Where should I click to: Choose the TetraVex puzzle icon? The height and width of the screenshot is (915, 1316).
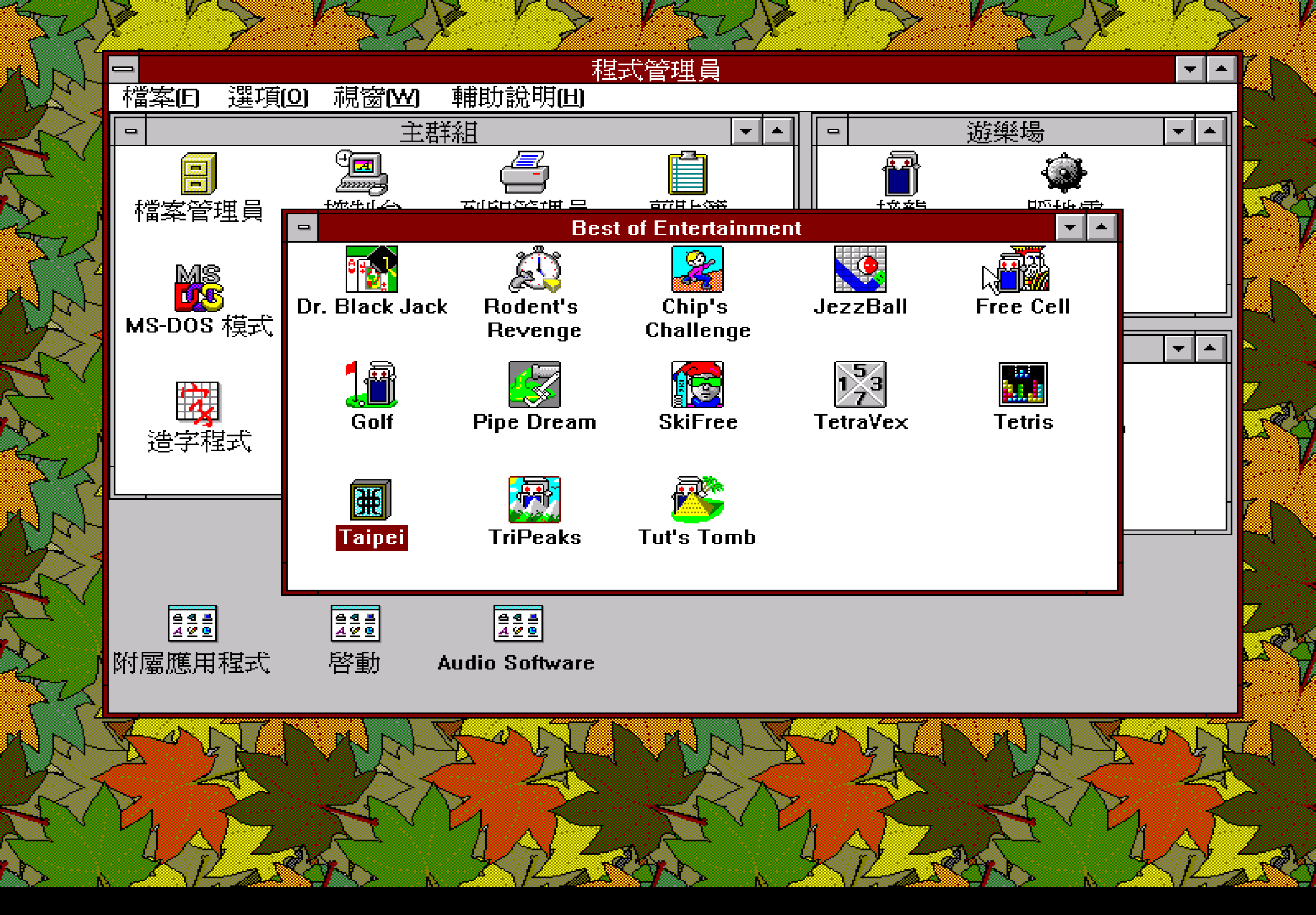860,384
